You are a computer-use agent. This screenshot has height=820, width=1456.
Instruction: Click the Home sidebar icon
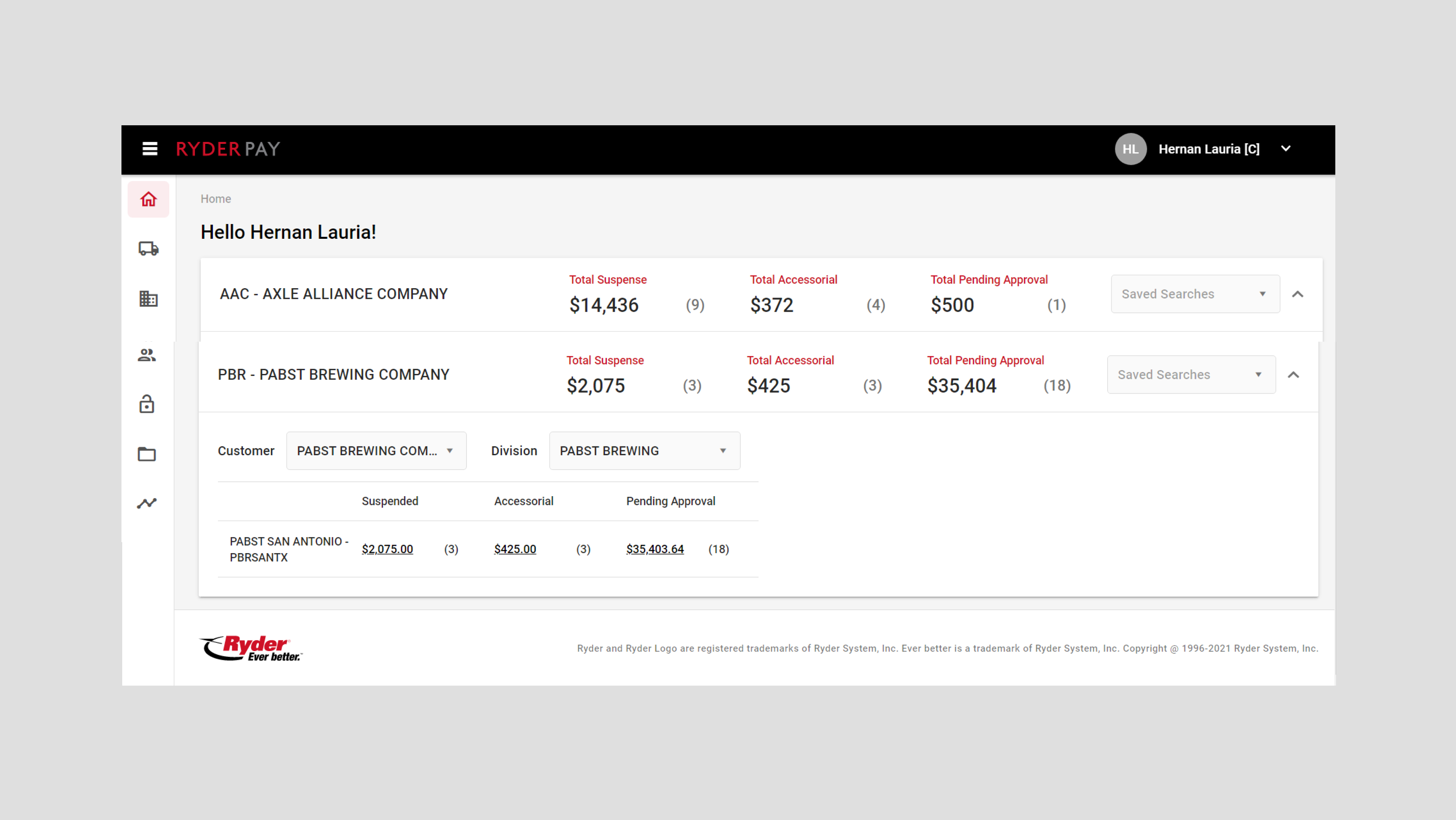[x=148, y=199]
